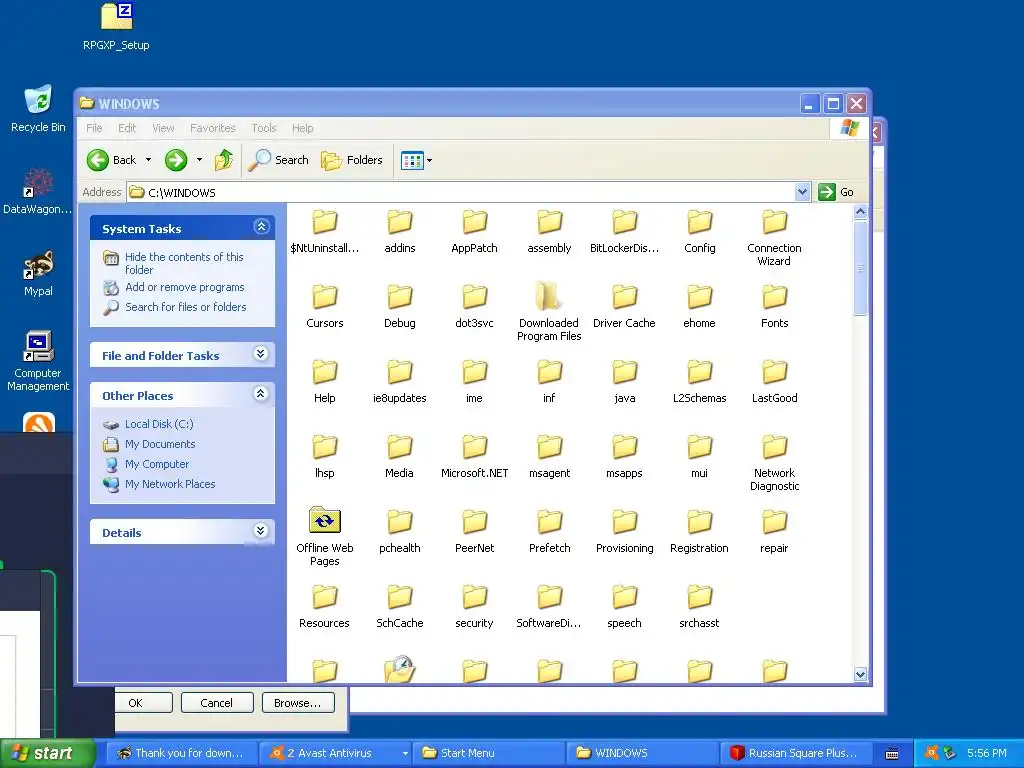
Task: Select the srchasst folder
Action: 699,608
